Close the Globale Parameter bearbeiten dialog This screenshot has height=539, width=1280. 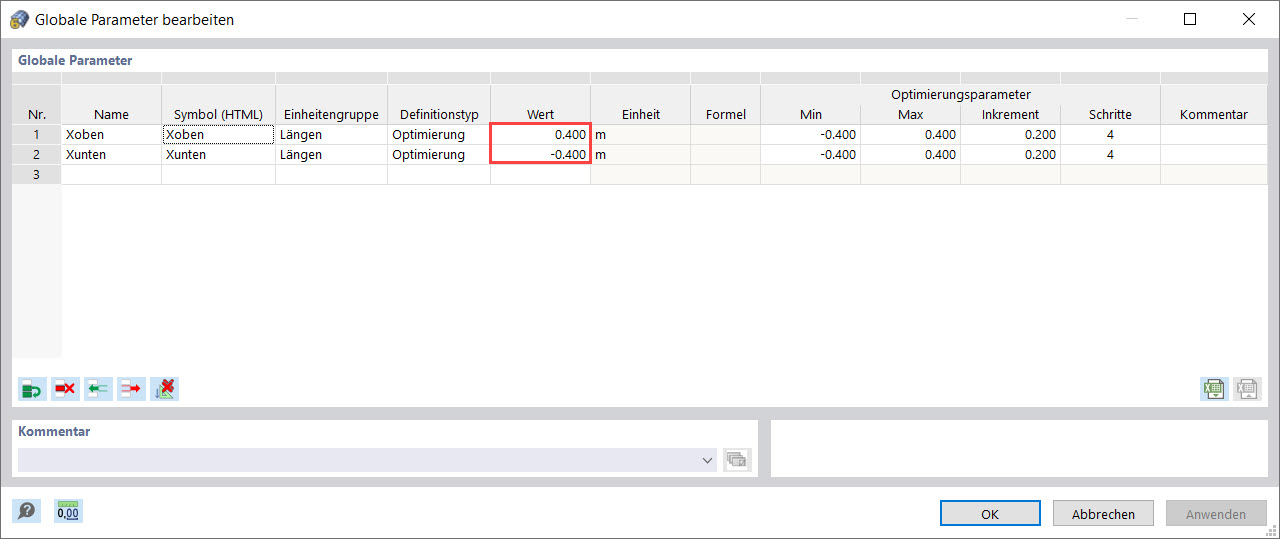tap(1249, 19)
